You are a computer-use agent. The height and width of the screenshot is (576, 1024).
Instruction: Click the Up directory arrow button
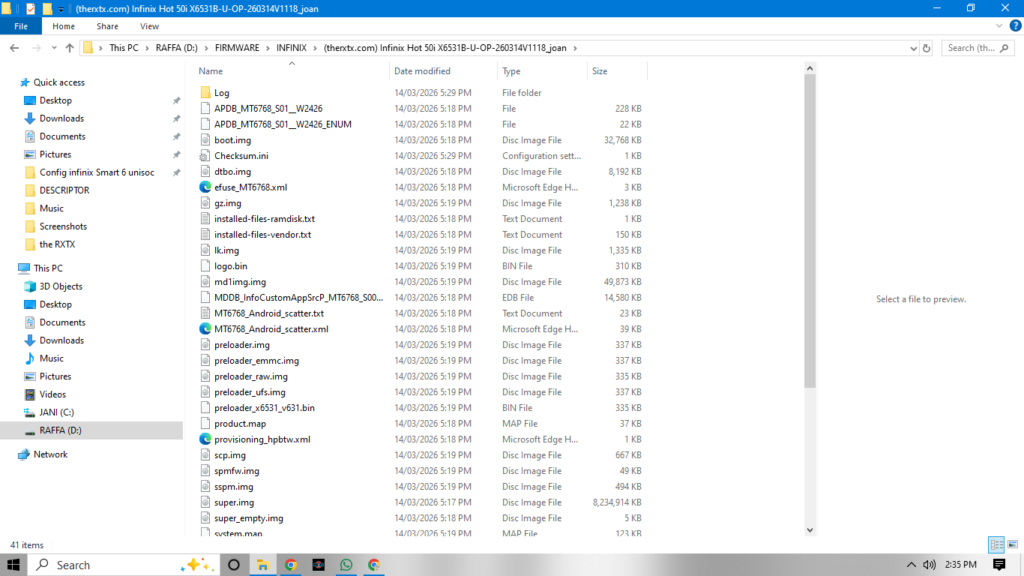point(69,47)
